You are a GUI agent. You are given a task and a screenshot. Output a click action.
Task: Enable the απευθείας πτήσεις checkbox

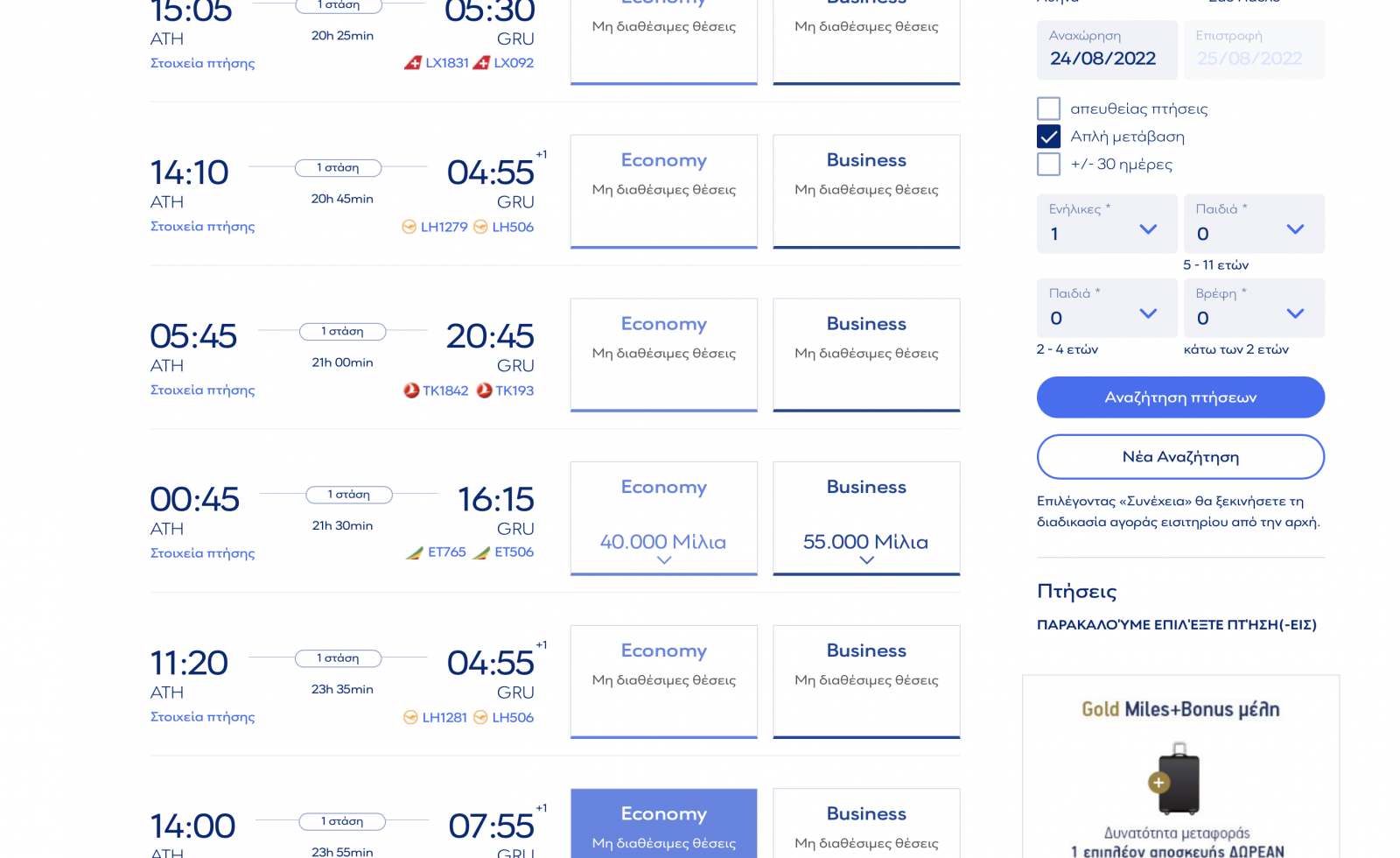pyautogui.click(x=1048, y=109)
